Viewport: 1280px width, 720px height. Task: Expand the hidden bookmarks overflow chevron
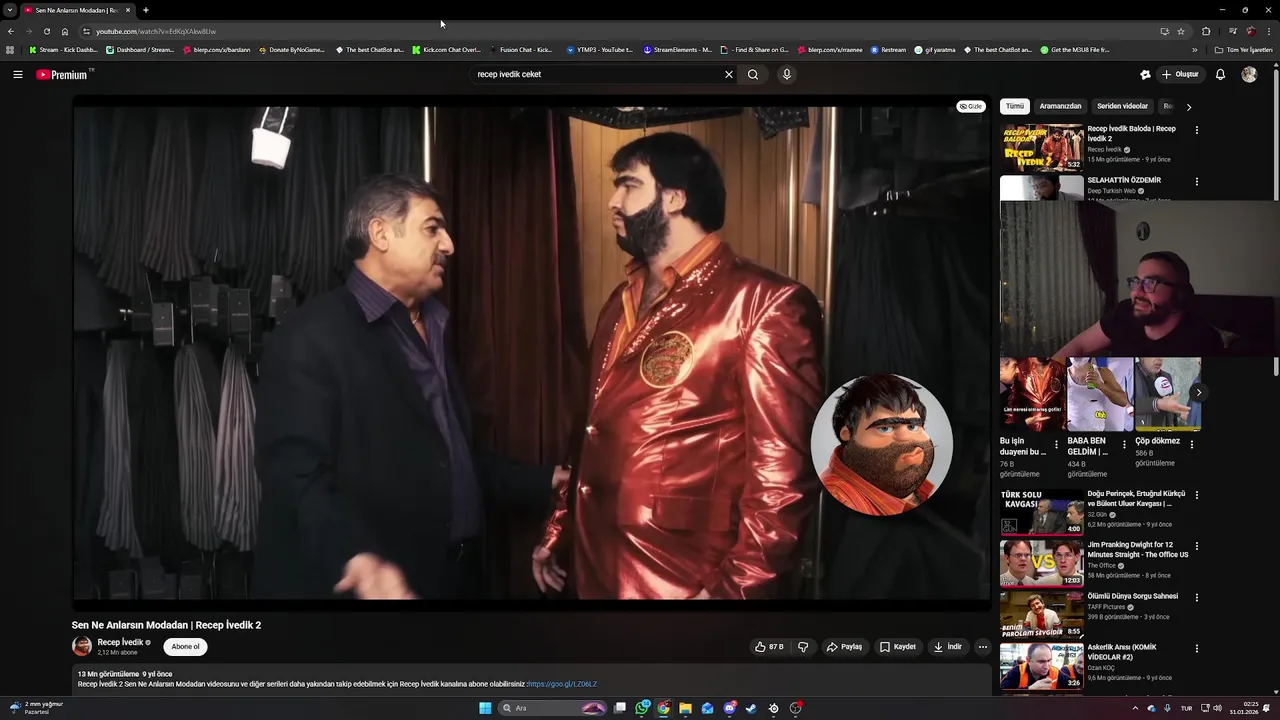(1194, 49)
